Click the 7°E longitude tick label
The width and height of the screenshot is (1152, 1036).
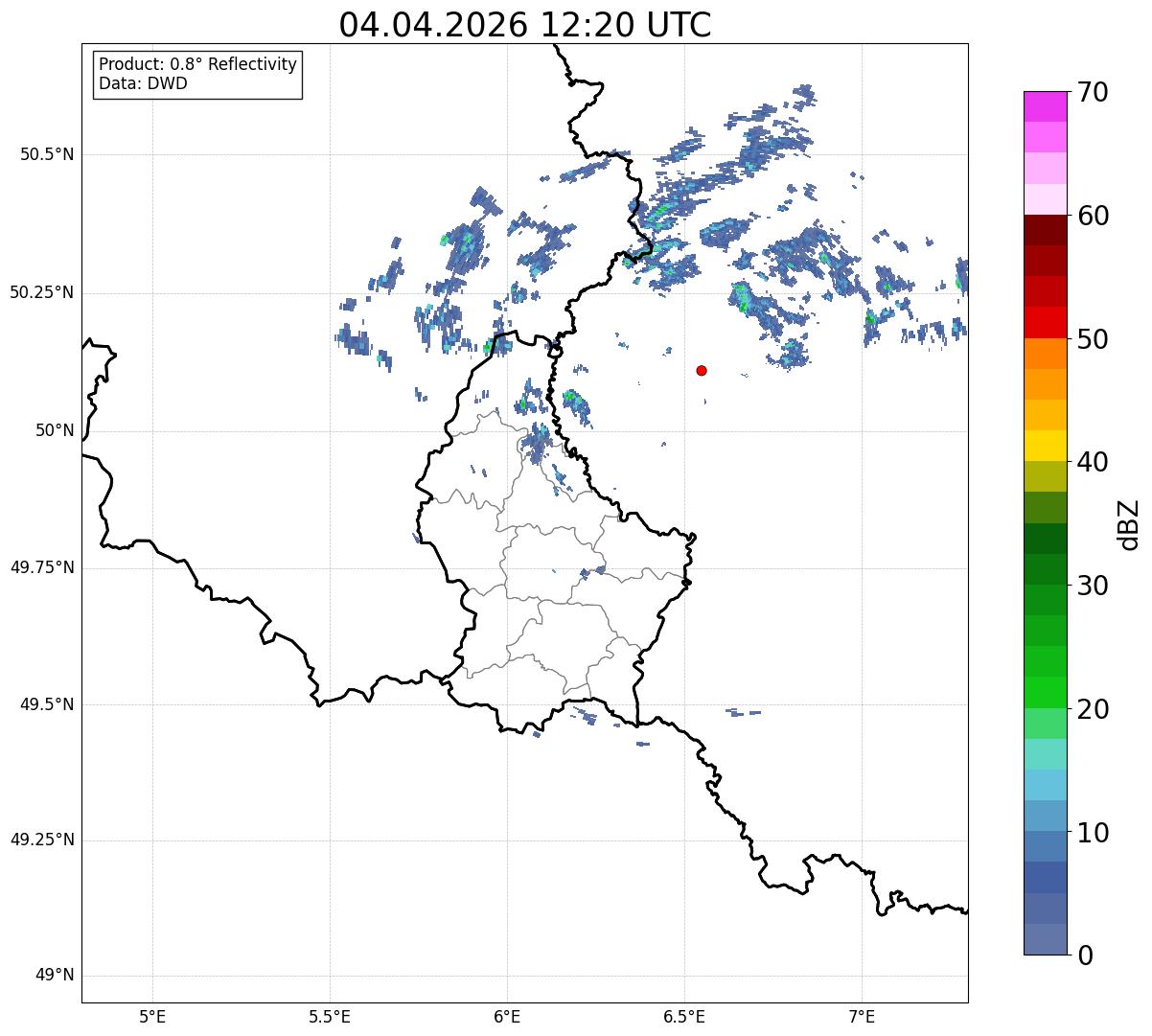pyautogui.click(x=862, y=1016)
